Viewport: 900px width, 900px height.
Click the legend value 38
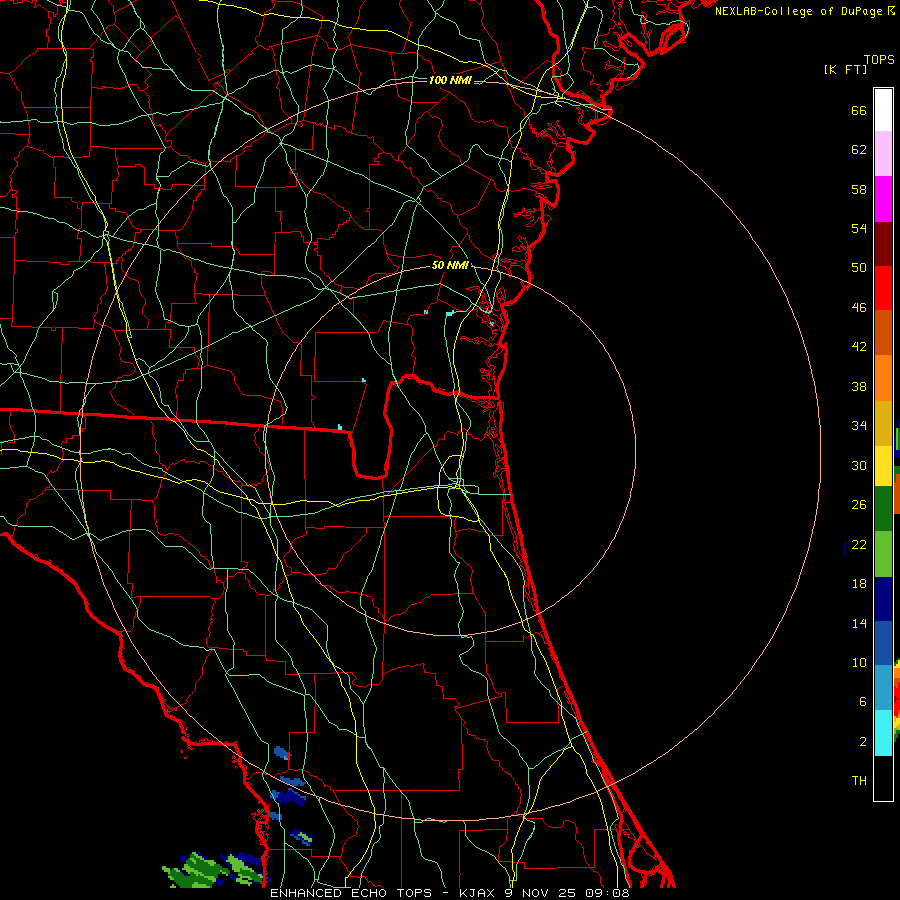tap(859, 386)
